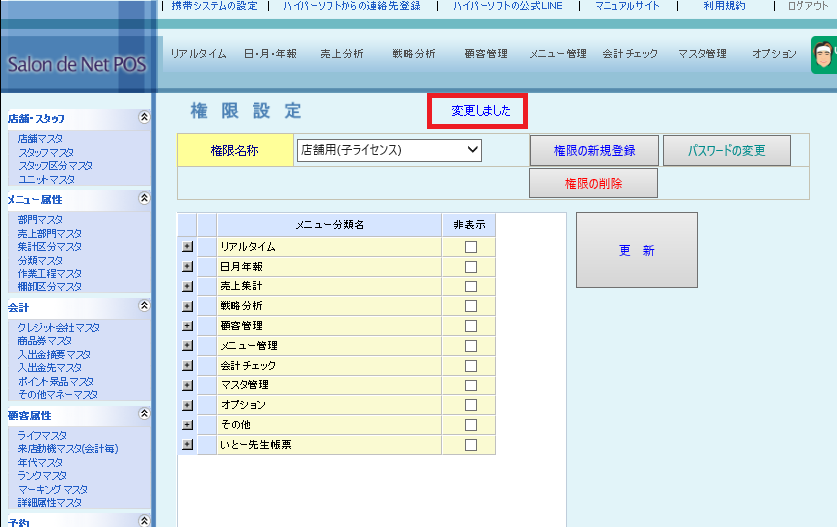Screen dimensions: 837x527
Task: Collapse the 店舗・スタッフ sidebar section
Action: (x=144, y=117)
